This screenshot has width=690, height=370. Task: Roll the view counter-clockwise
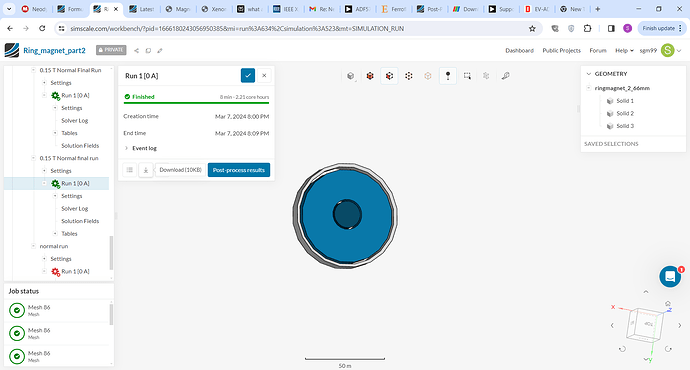point(622,349)
